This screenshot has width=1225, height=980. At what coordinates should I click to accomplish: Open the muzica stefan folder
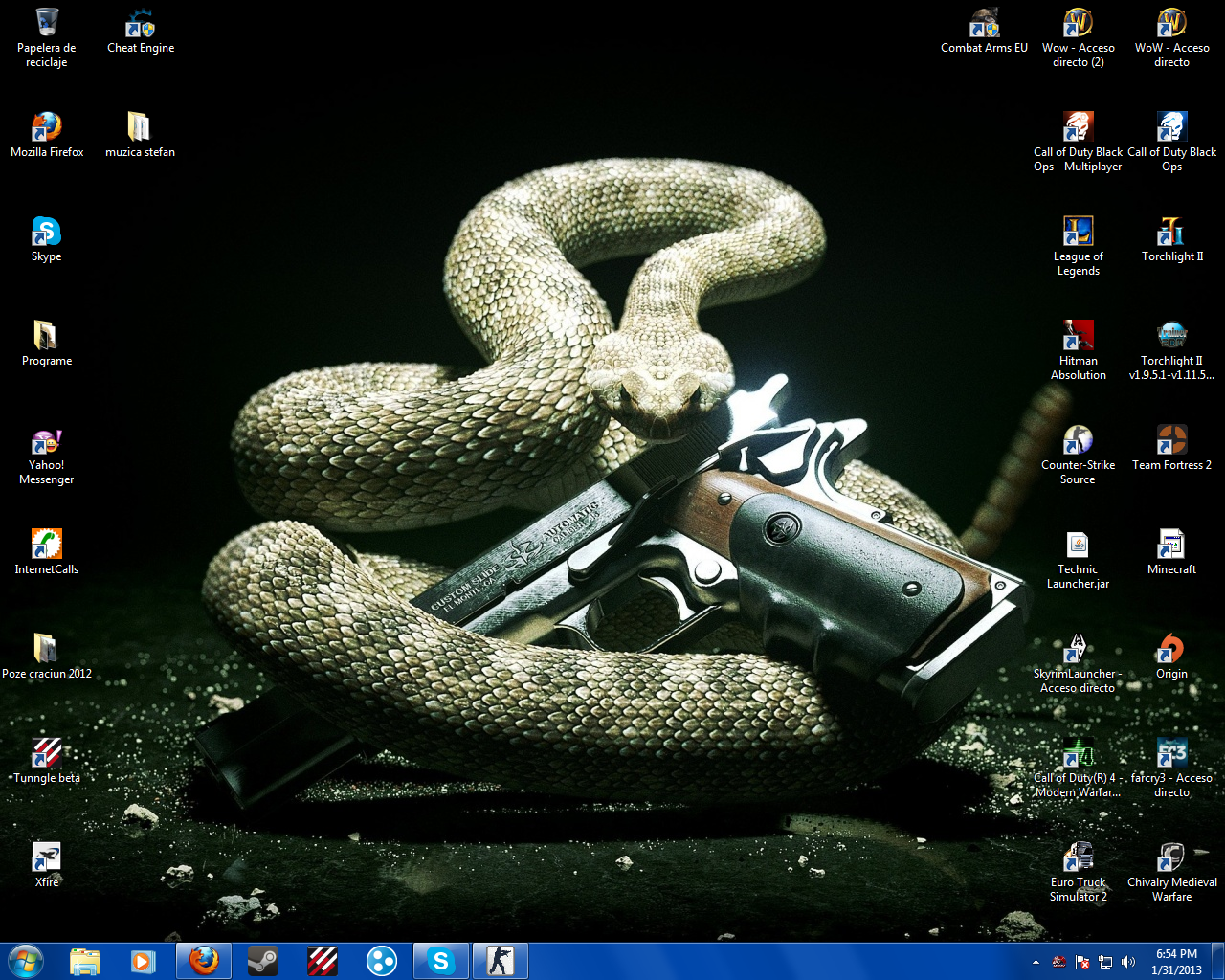(x=140, y=135)
